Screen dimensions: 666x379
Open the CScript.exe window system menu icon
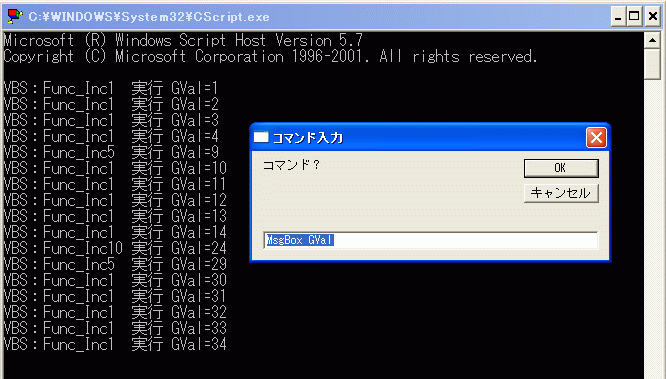14,16
